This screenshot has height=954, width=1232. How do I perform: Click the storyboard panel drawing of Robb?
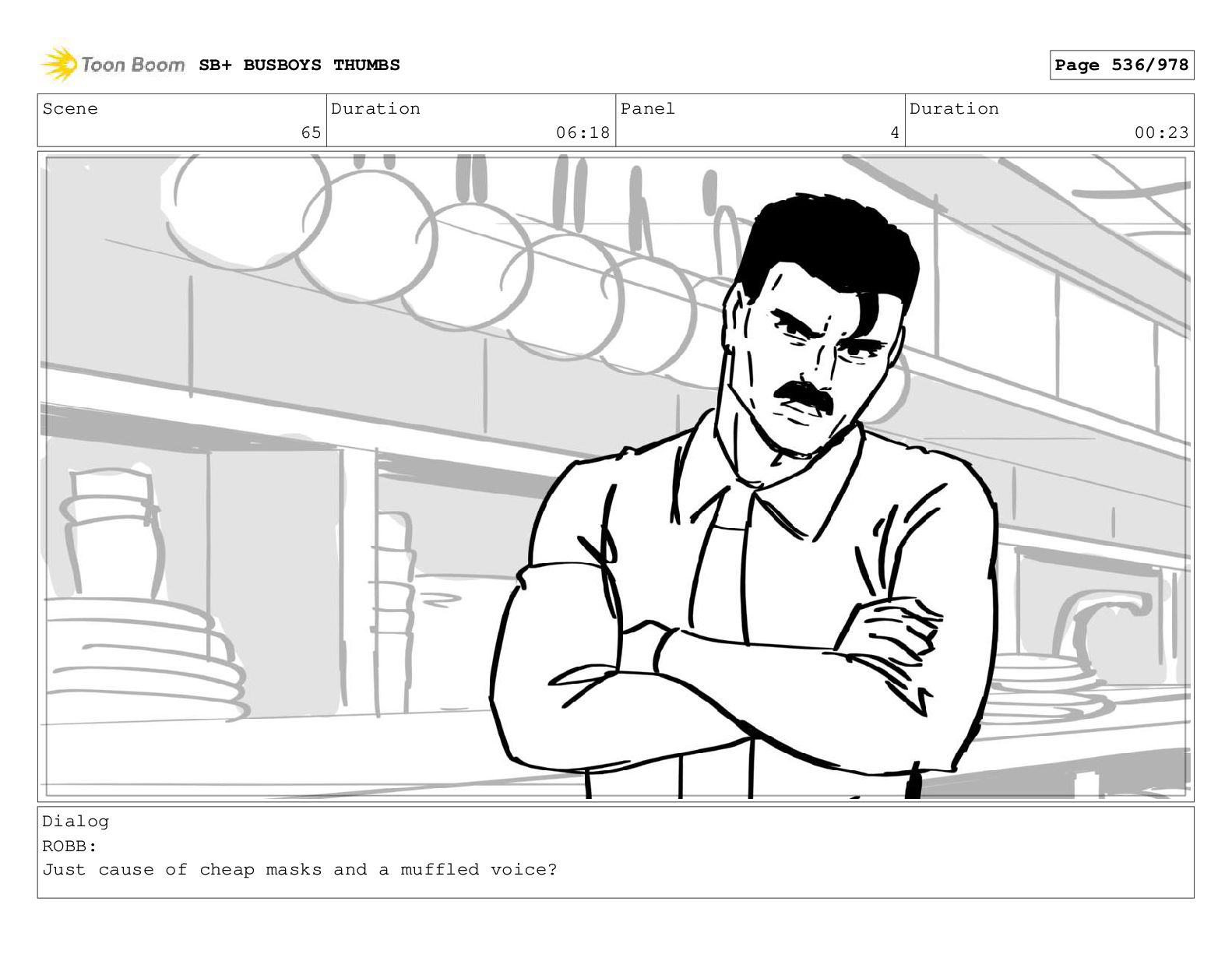[615, 476]
